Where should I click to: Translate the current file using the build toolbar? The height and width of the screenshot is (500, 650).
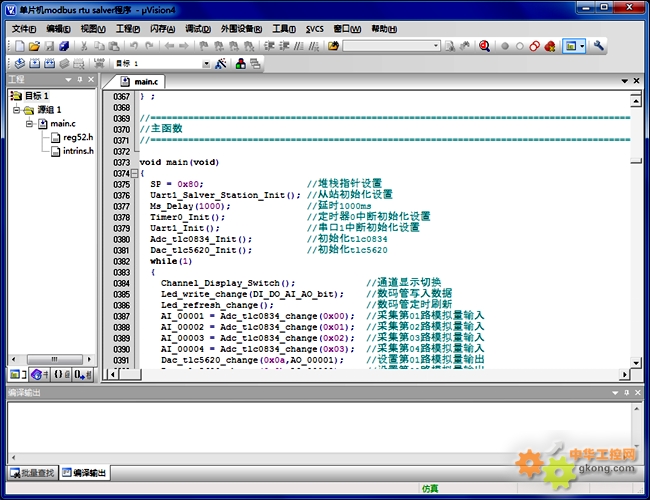[x=19, y=63]
